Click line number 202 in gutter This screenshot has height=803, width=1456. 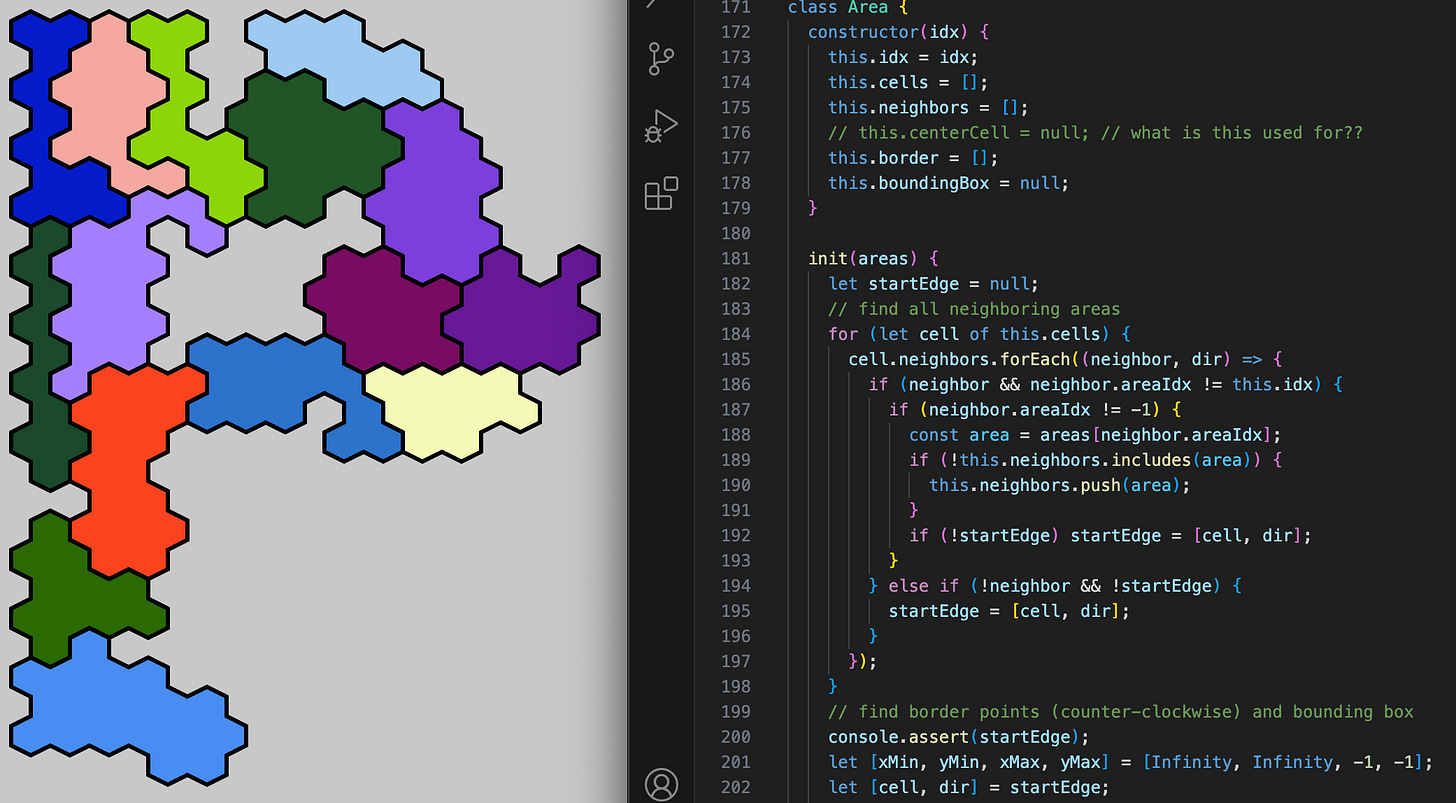[735, 786]
